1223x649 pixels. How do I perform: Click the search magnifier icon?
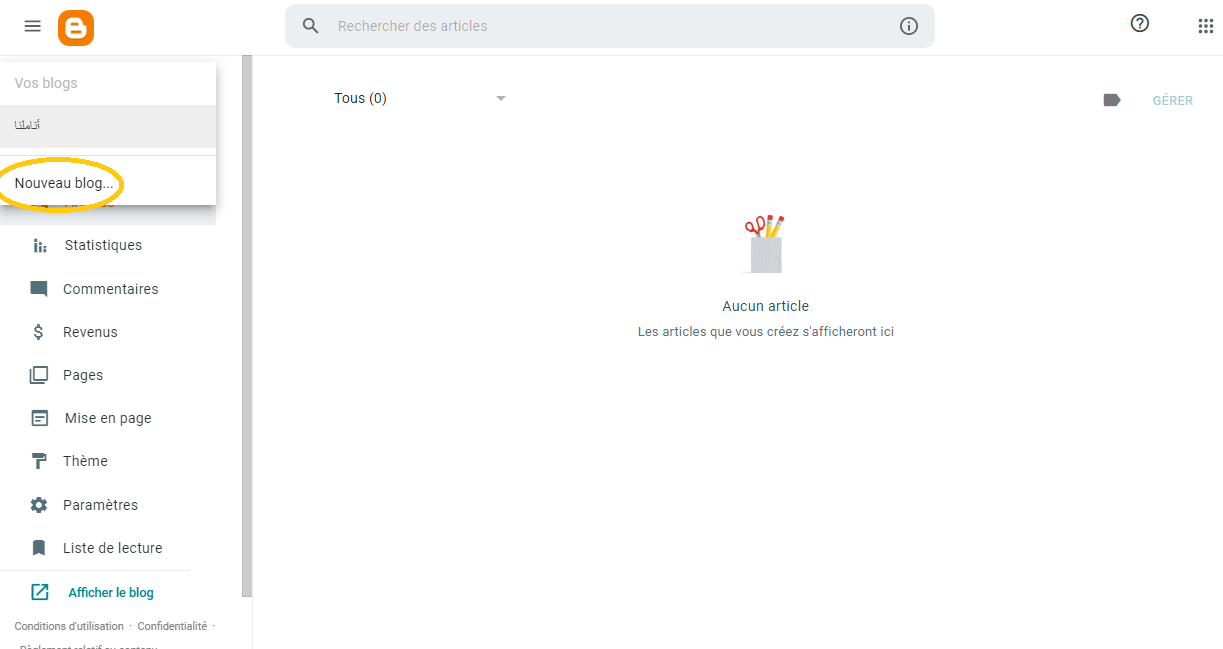(311, 26)
